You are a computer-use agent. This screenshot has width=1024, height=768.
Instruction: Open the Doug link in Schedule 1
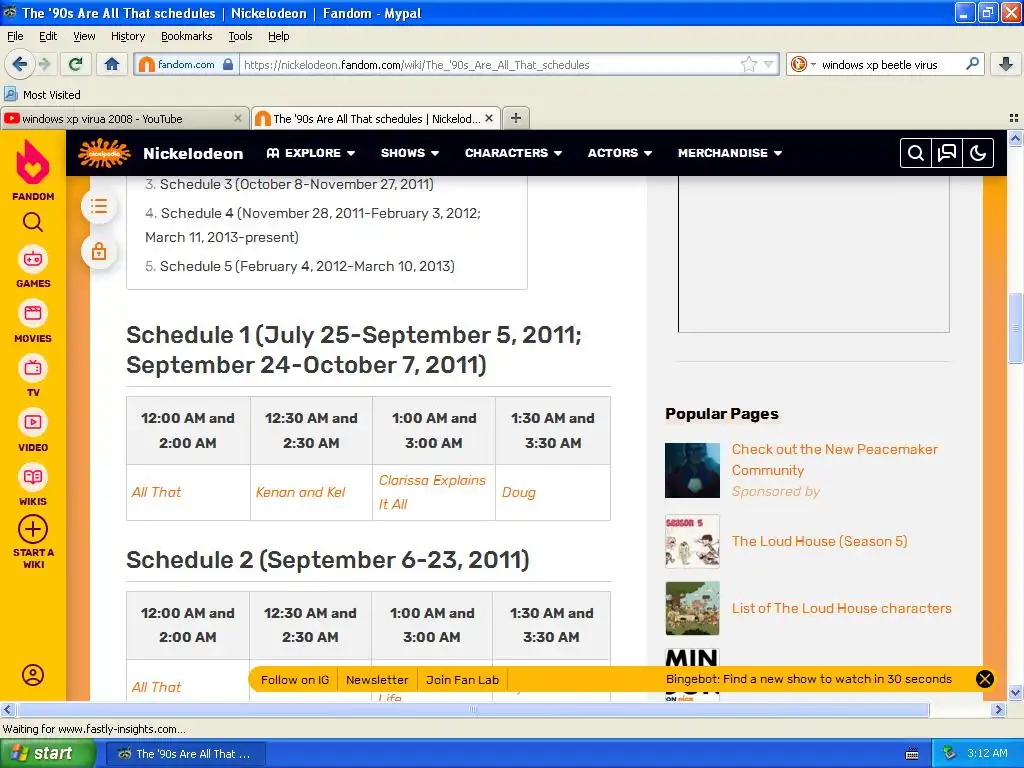(519, 492)
